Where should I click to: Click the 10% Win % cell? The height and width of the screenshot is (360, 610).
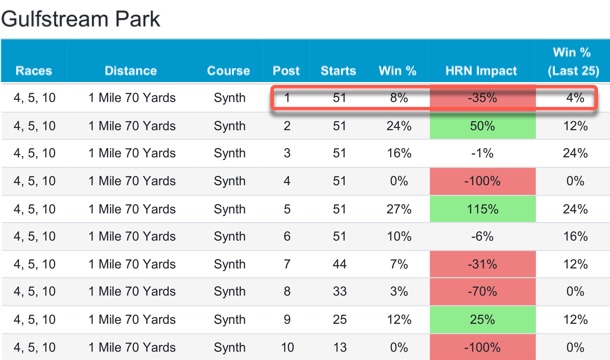pyautogui.click(x=399, y=236)
